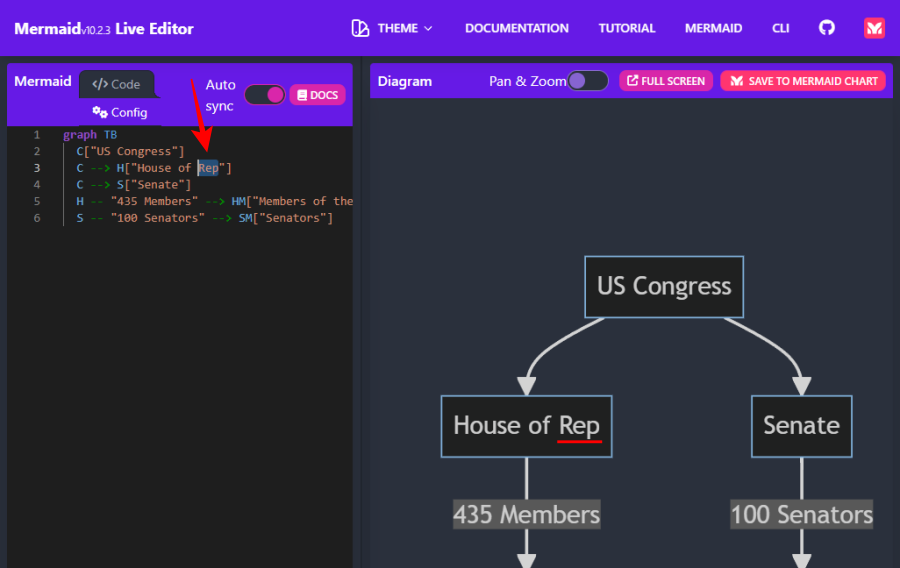
Task: Click the selected word Rep in the code
Action: click(x=208, y=168)
